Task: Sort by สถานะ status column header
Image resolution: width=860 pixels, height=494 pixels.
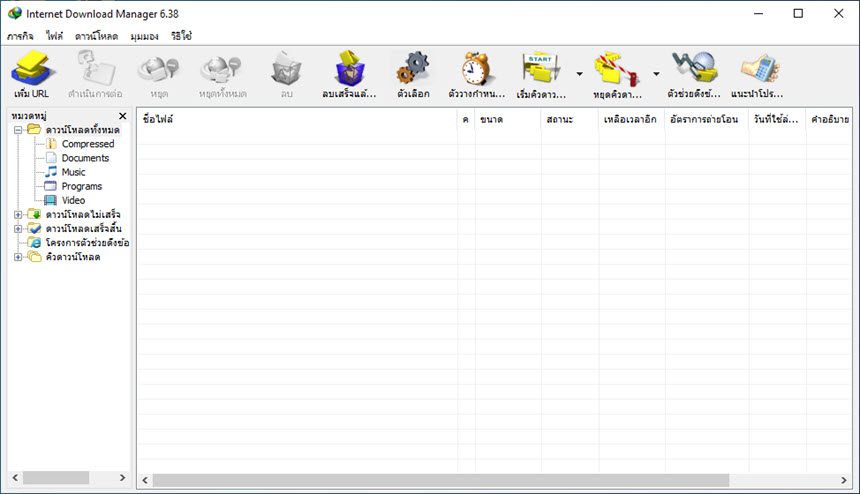Action: click(570, 119)
